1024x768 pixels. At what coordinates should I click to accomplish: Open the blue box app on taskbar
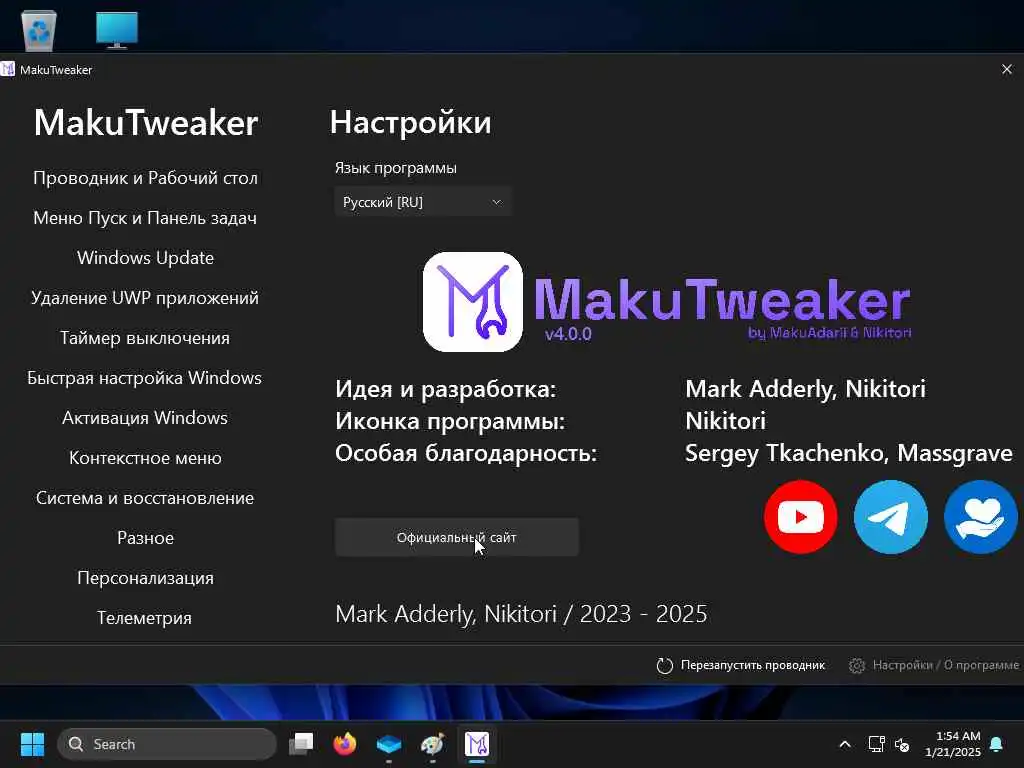tap(389, 744)
